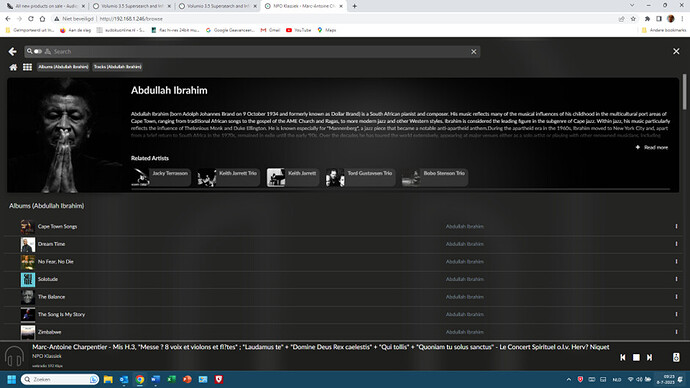Screen dimensions: 690x388
Task: Open the Volumio home icon
Action: coord(13,67)
